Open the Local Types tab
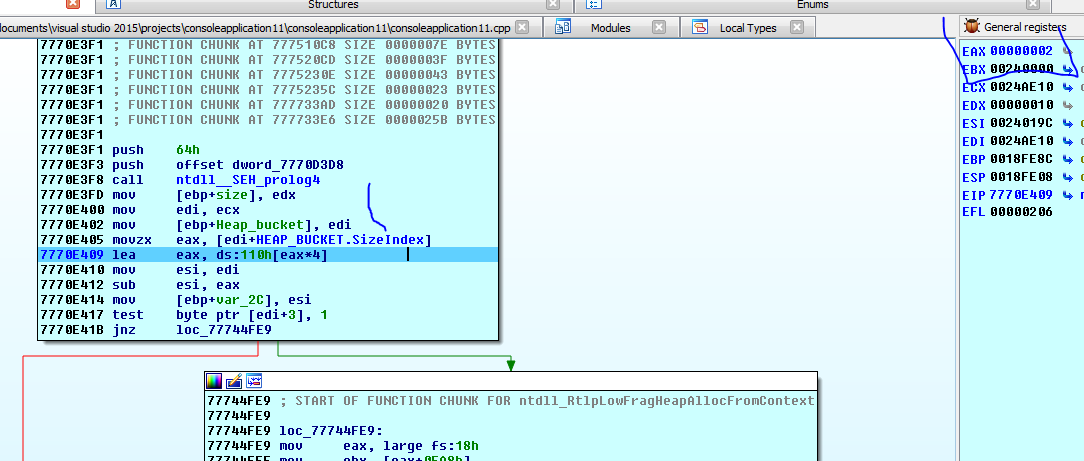1084x461 pixels. [x=748, y=28]
